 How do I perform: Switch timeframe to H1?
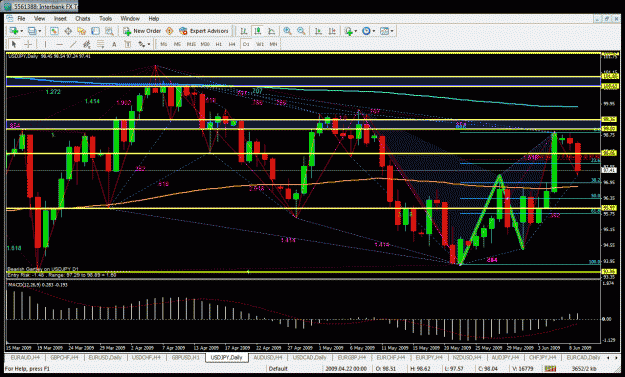[218, 44]
